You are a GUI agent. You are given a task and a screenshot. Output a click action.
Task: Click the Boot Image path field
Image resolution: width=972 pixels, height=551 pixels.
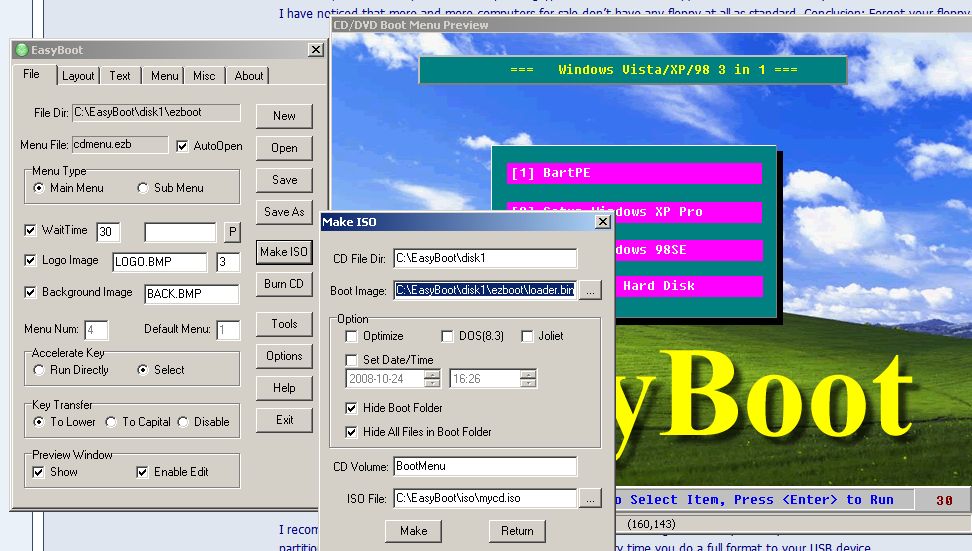pyautogui.click(x=485, y=290)
